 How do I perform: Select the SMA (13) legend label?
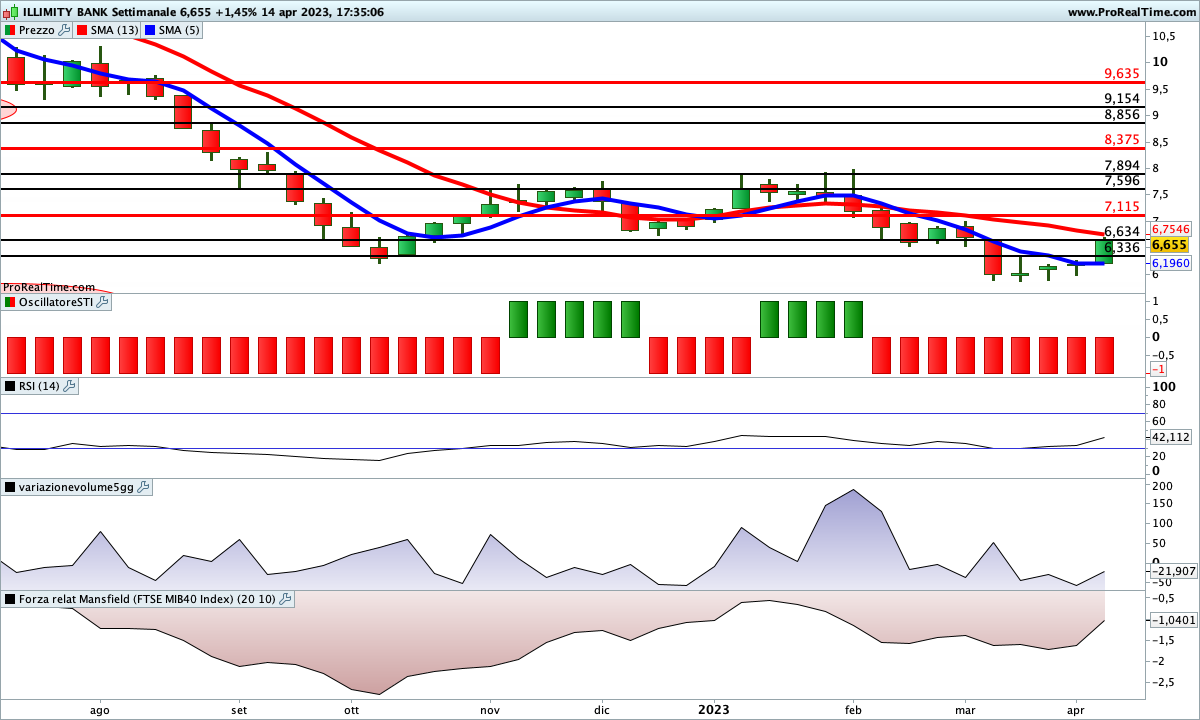click(114, 30)
